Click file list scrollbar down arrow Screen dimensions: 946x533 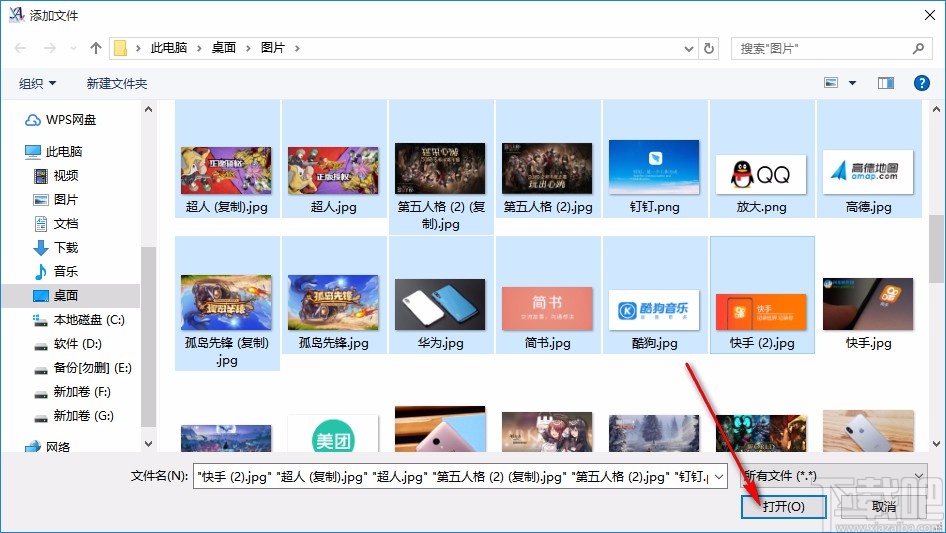(x=936, y=444)
